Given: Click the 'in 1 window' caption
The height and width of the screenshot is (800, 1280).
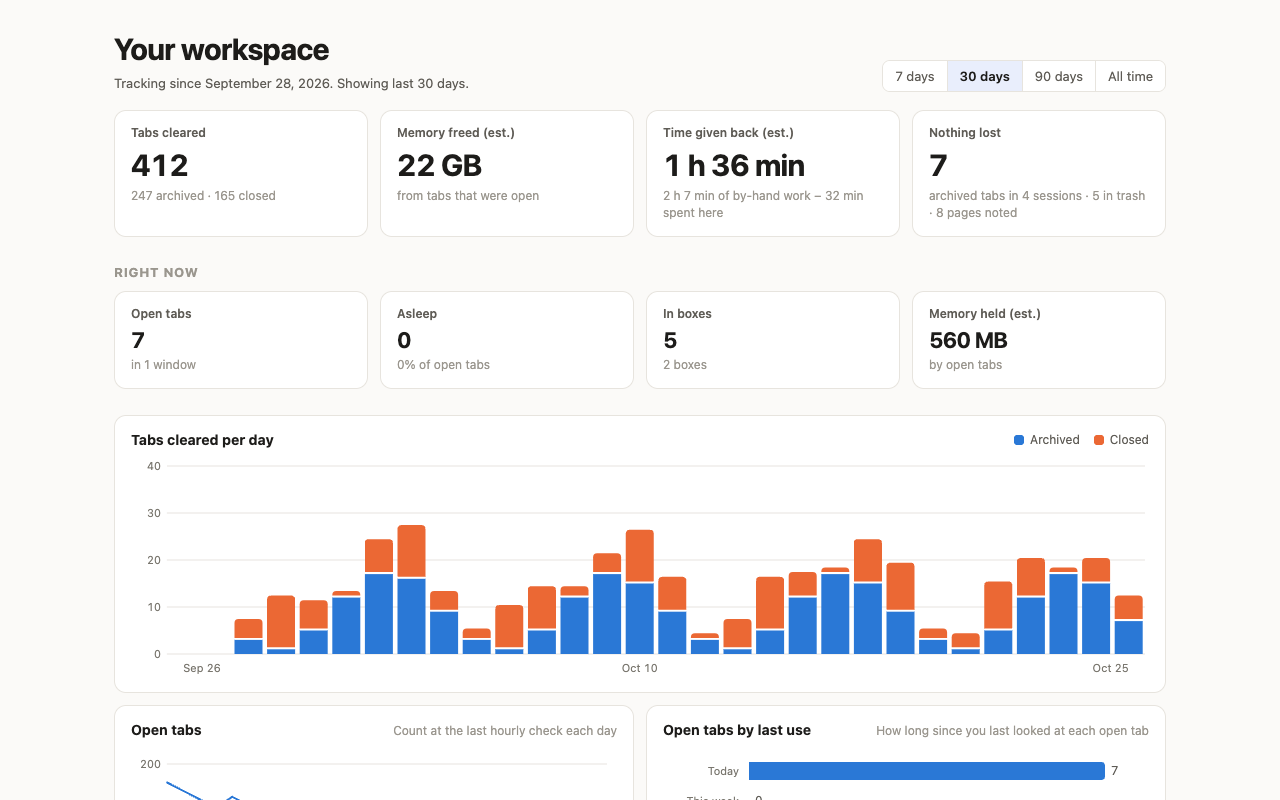Looking at the screenshot, I should pyautogui.click(x=163, y=365).
